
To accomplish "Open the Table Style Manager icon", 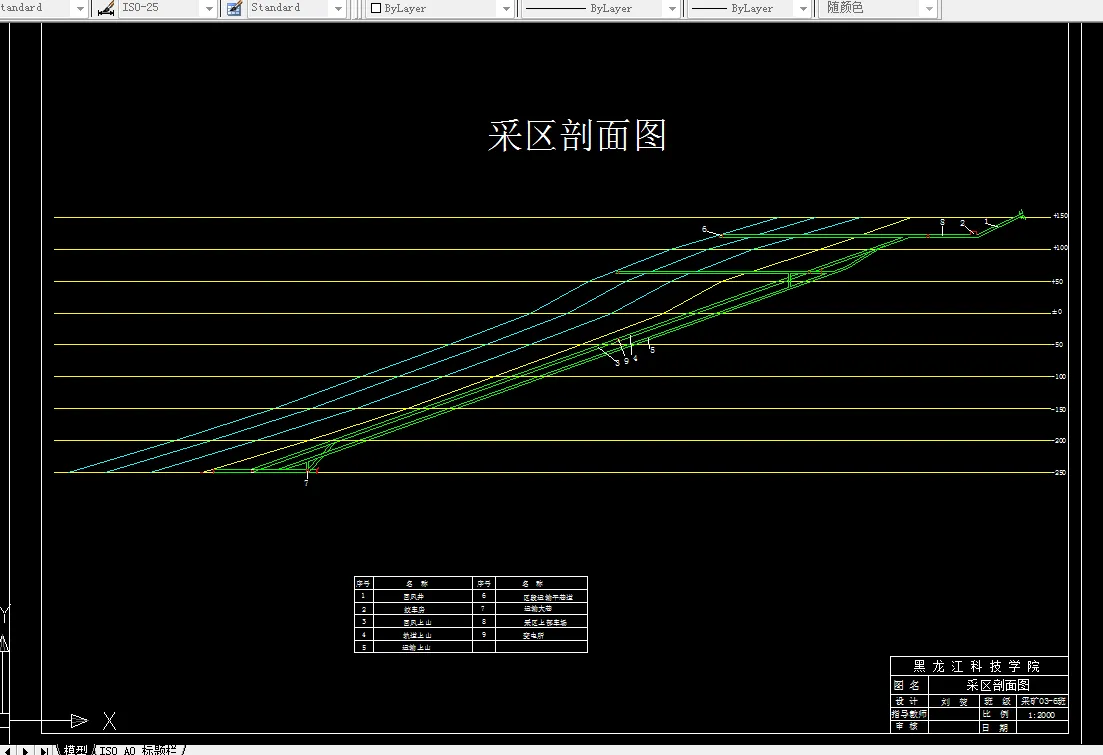I will click(x=234, y=8).
